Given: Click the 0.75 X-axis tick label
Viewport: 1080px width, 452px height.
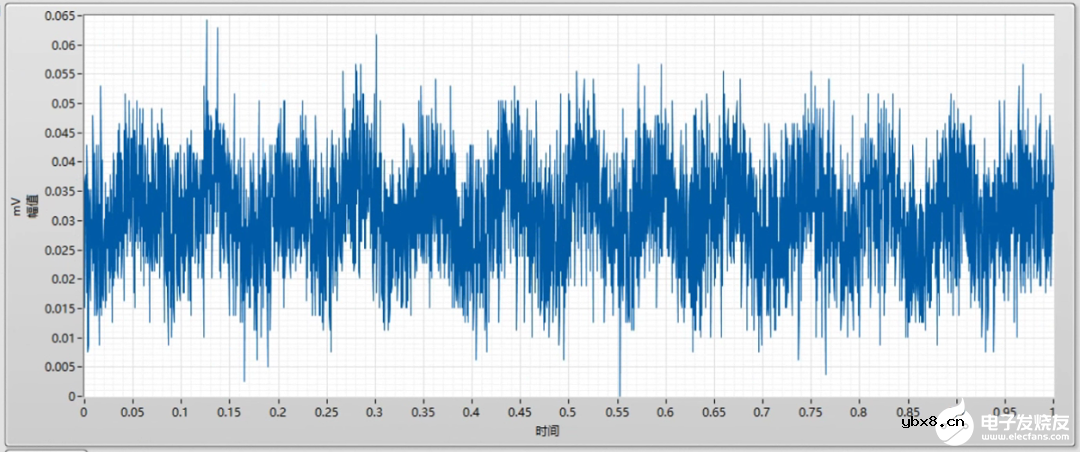Looking at the screenshot, I should tap(810, 412).
